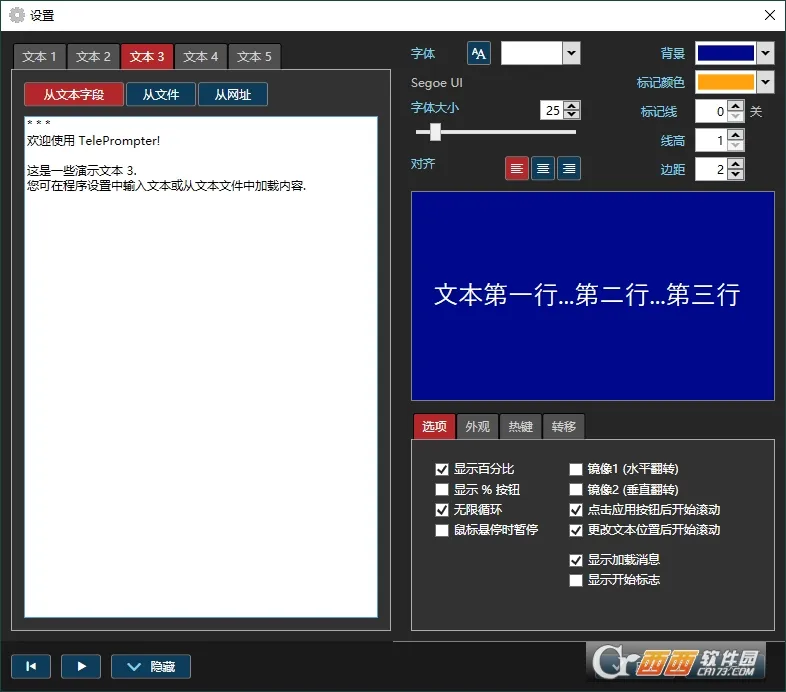Switch to the 文本 2 tab

(93, 57)
